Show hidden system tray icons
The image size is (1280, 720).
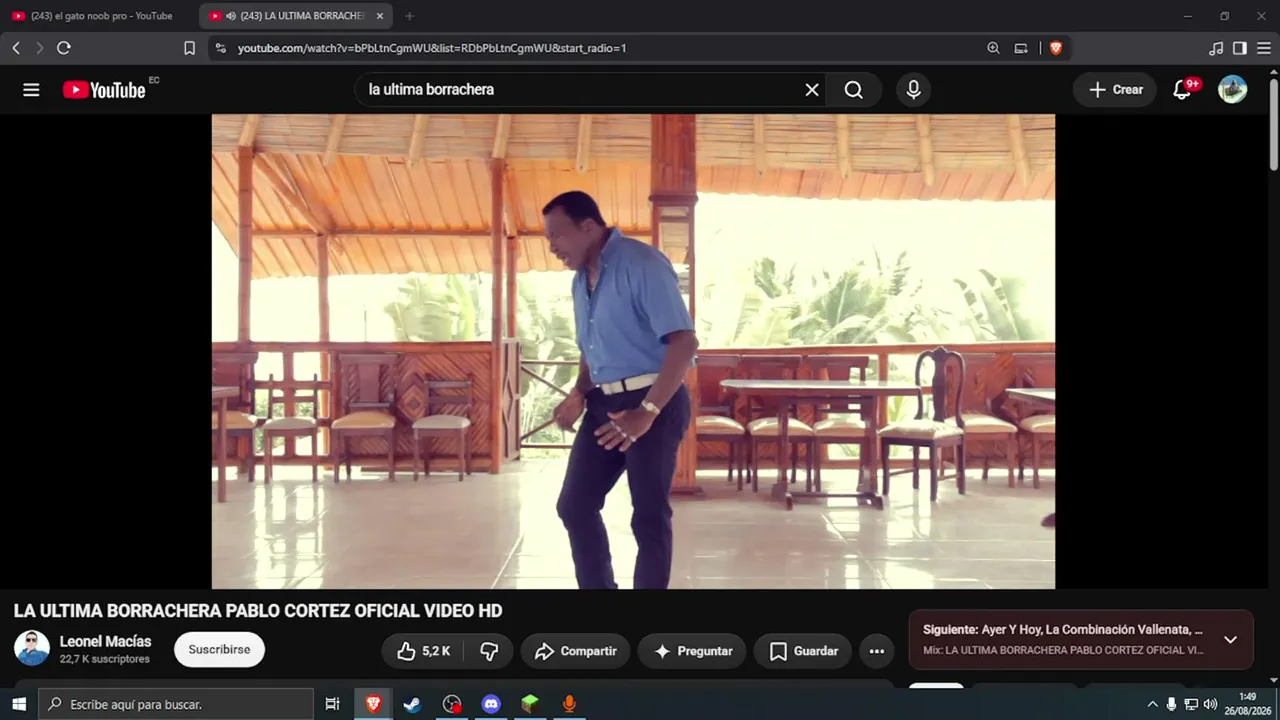click(x=1152, y=704)
